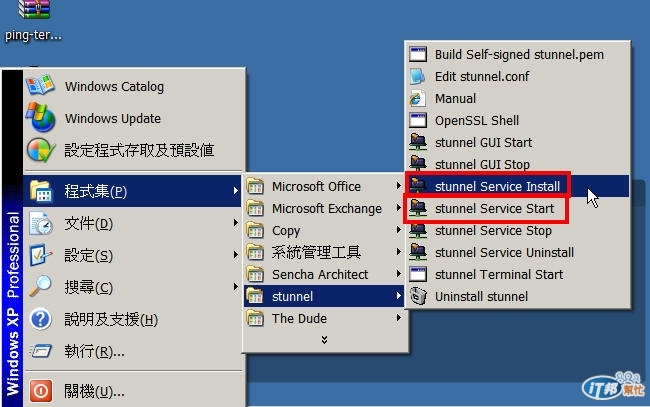
Task: Click the OpenSSL Shell window icon
Action: (418, 120)
